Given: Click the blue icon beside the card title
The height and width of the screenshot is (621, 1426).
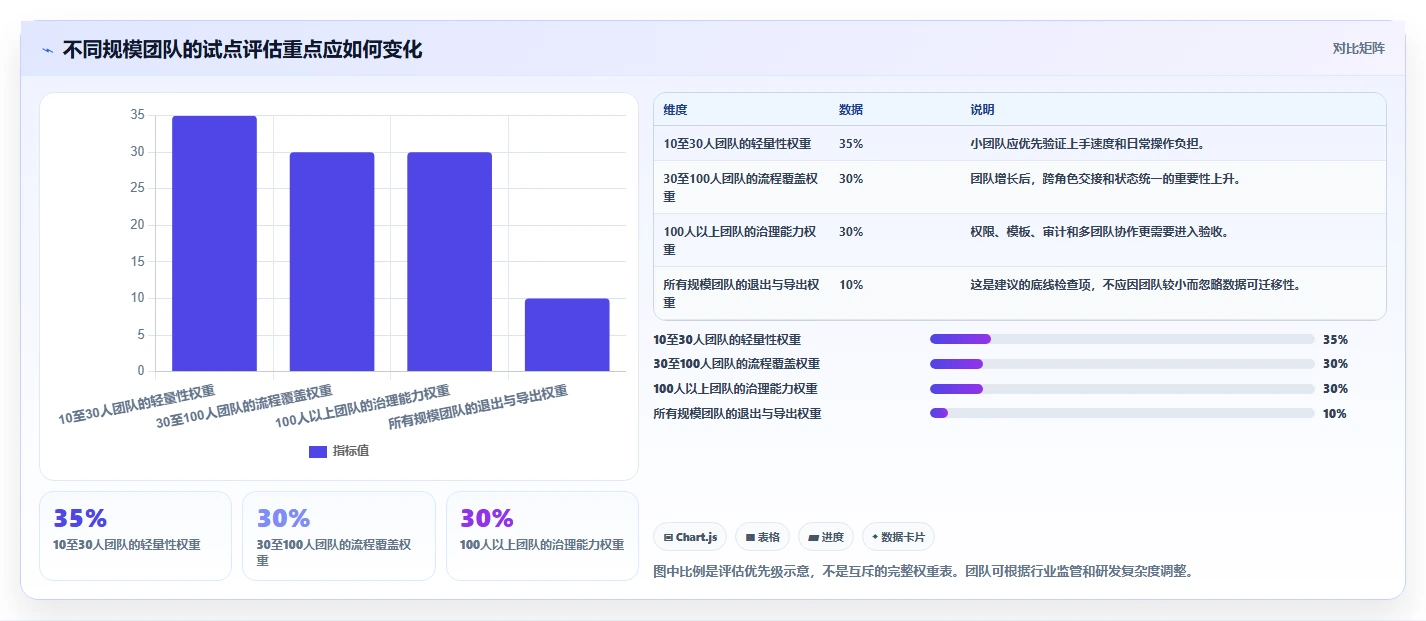Looking at the screenshot, I should [48, 50].
